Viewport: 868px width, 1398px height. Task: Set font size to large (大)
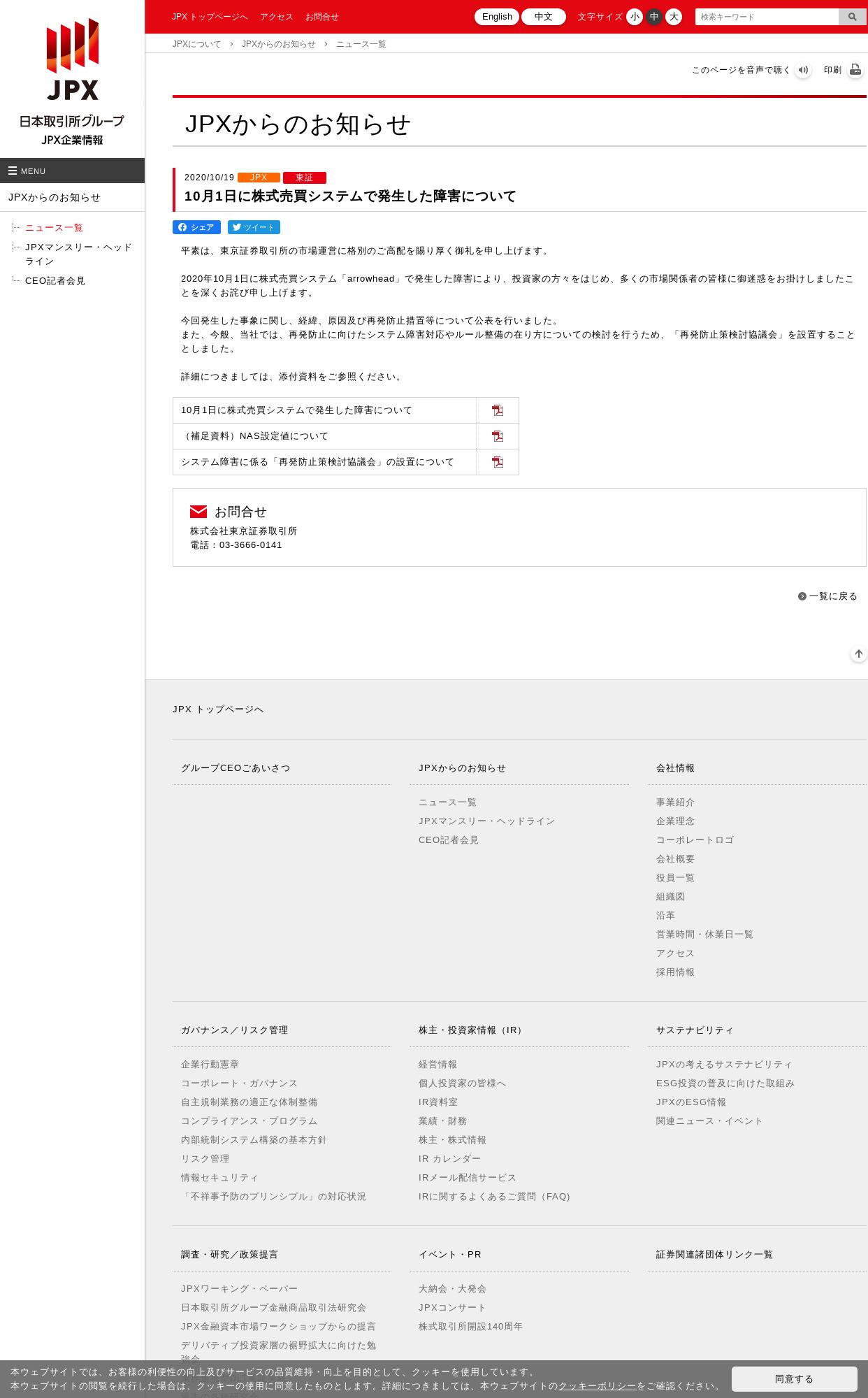(x=674, y=17)
